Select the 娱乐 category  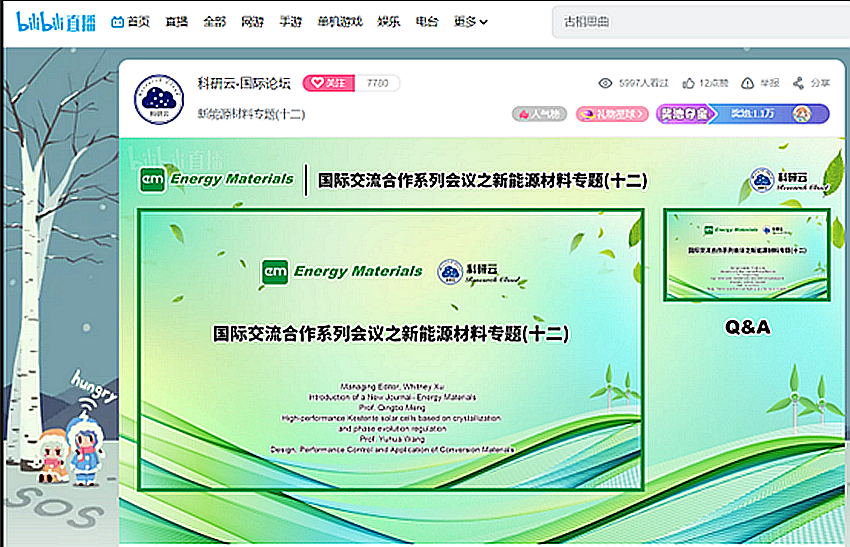[x=389, y=22]
